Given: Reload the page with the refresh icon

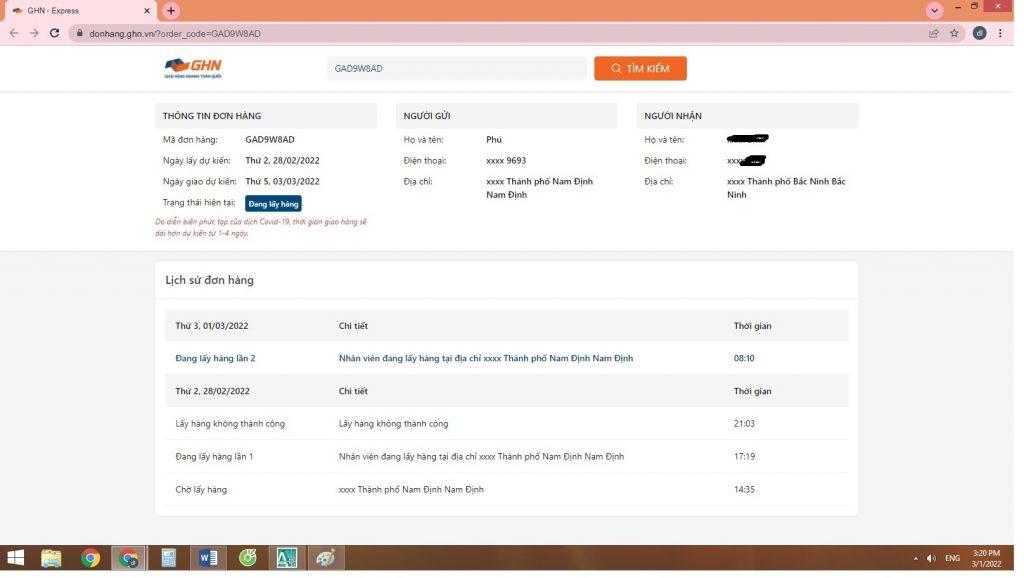Looking at the screenshot, I should (54, 33).
